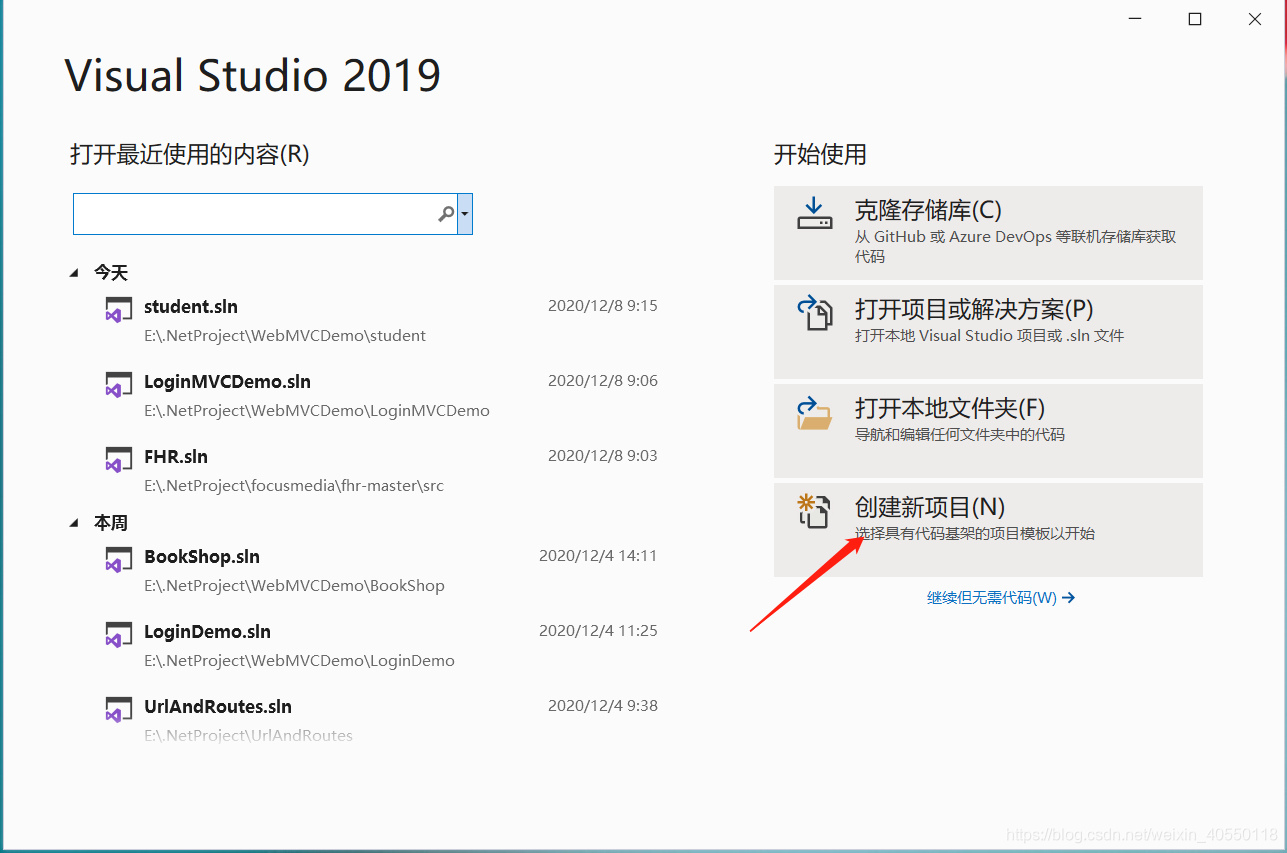Click path E:\.NetProject\WebMVCDemo\LoginMVCDemo
This screenshot has width=1287, height=853.
point(317,411)
